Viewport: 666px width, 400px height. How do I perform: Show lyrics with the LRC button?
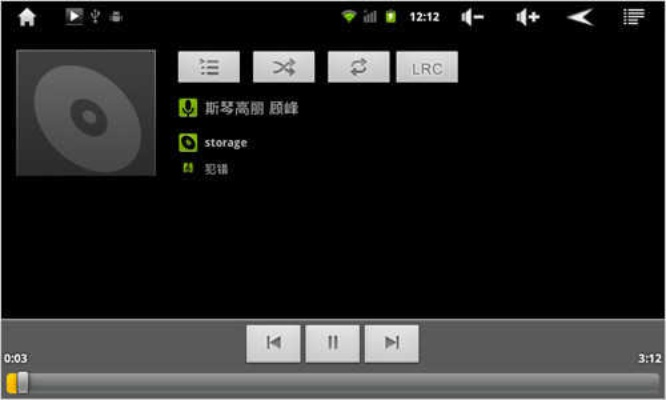(427, 67)
